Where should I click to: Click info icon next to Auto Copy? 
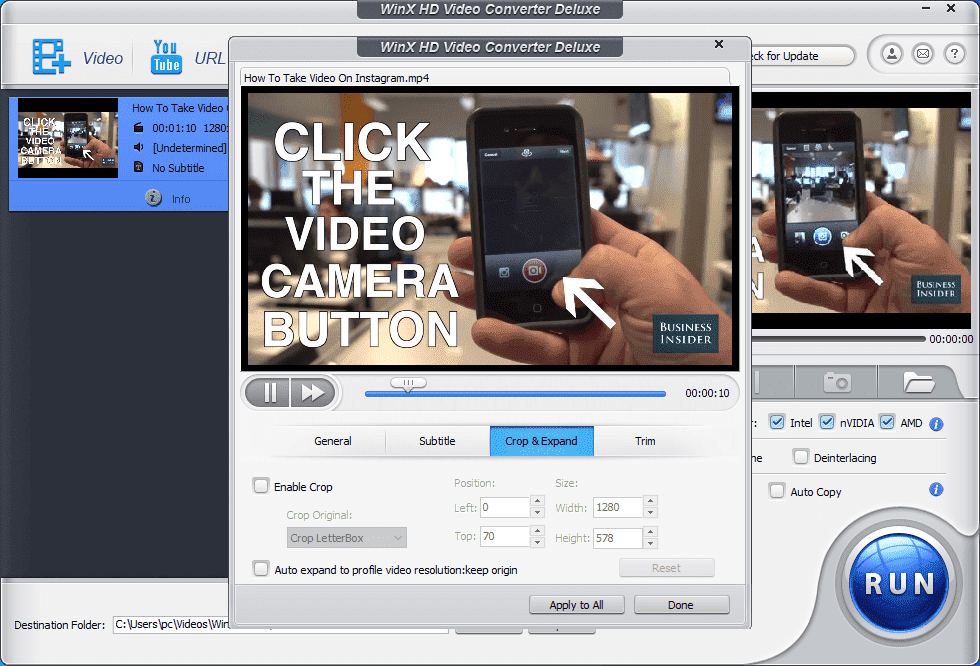pos(936,489)
